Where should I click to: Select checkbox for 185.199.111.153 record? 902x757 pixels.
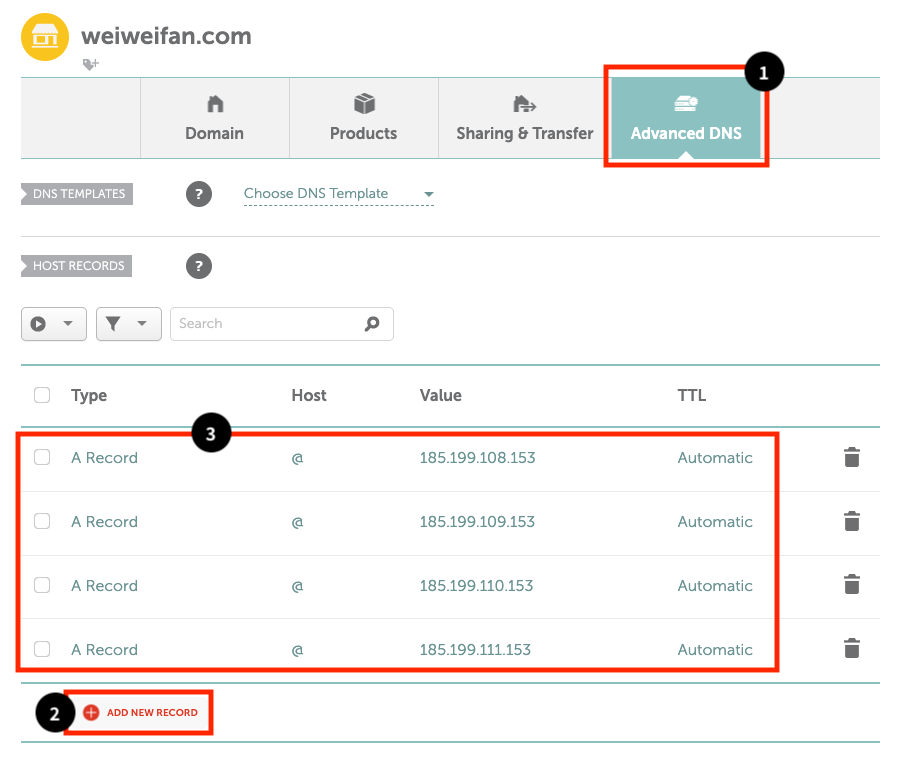(42, 650)
